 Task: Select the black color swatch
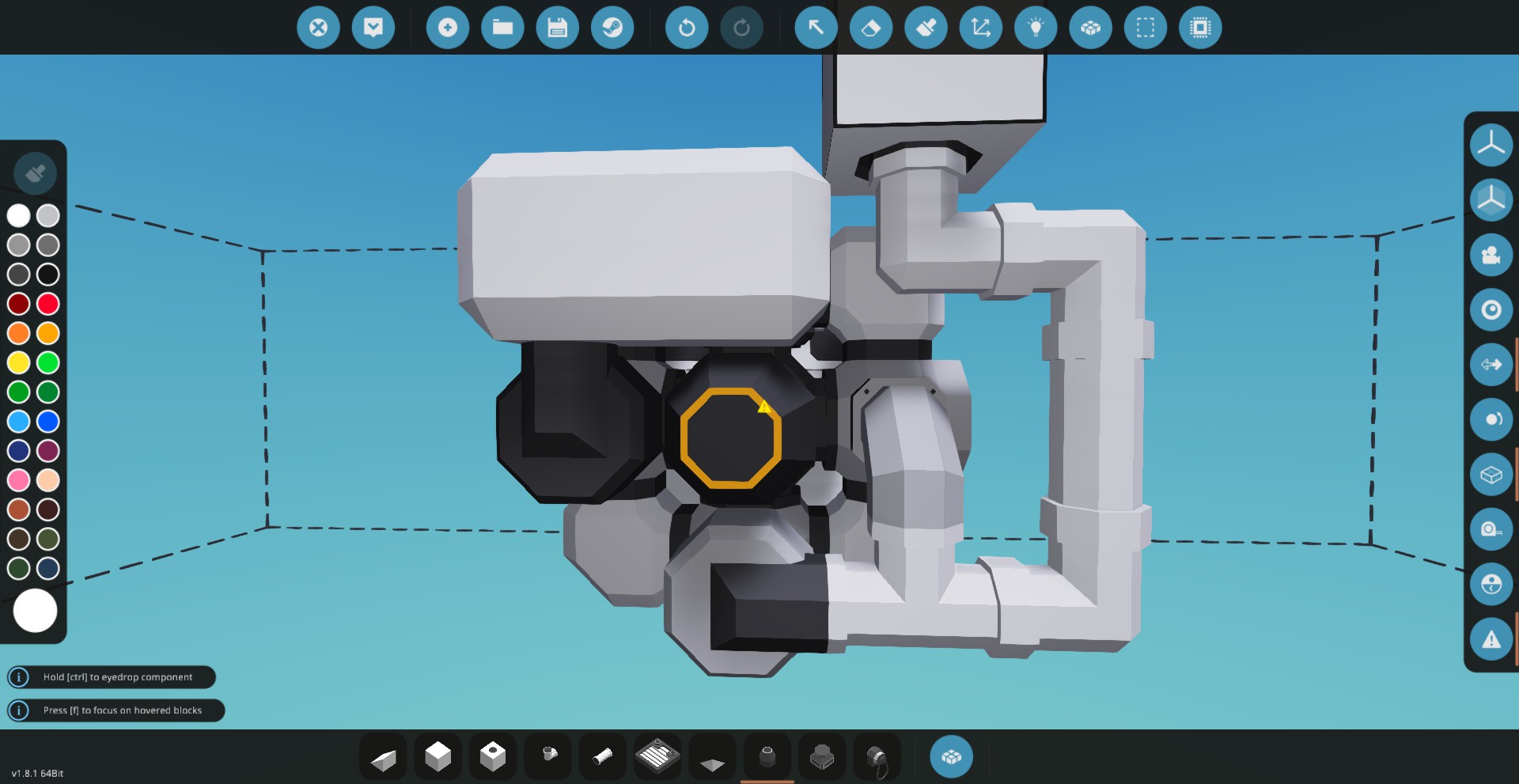tap(48, 275)
